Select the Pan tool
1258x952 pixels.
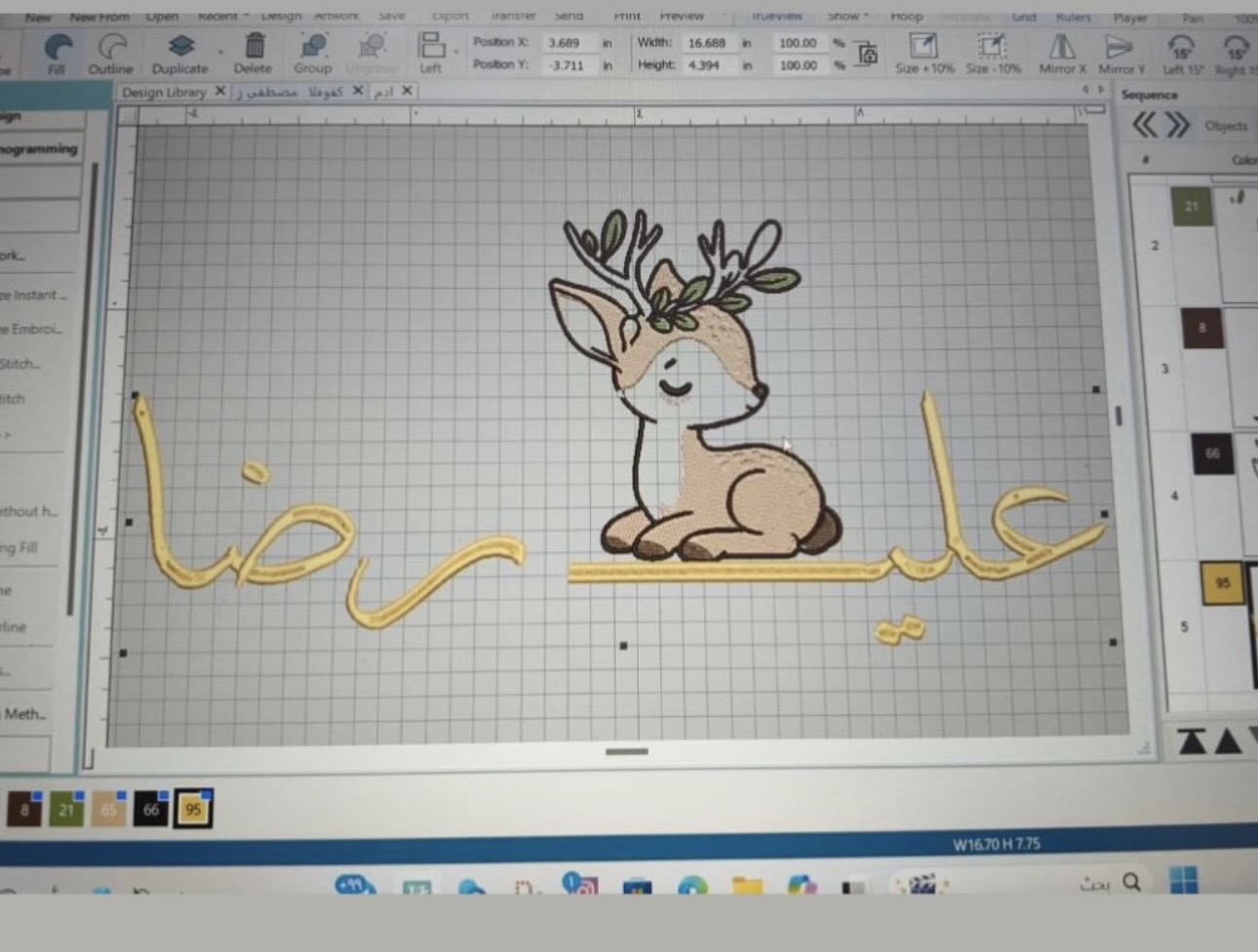click(x=1193, y=18)
